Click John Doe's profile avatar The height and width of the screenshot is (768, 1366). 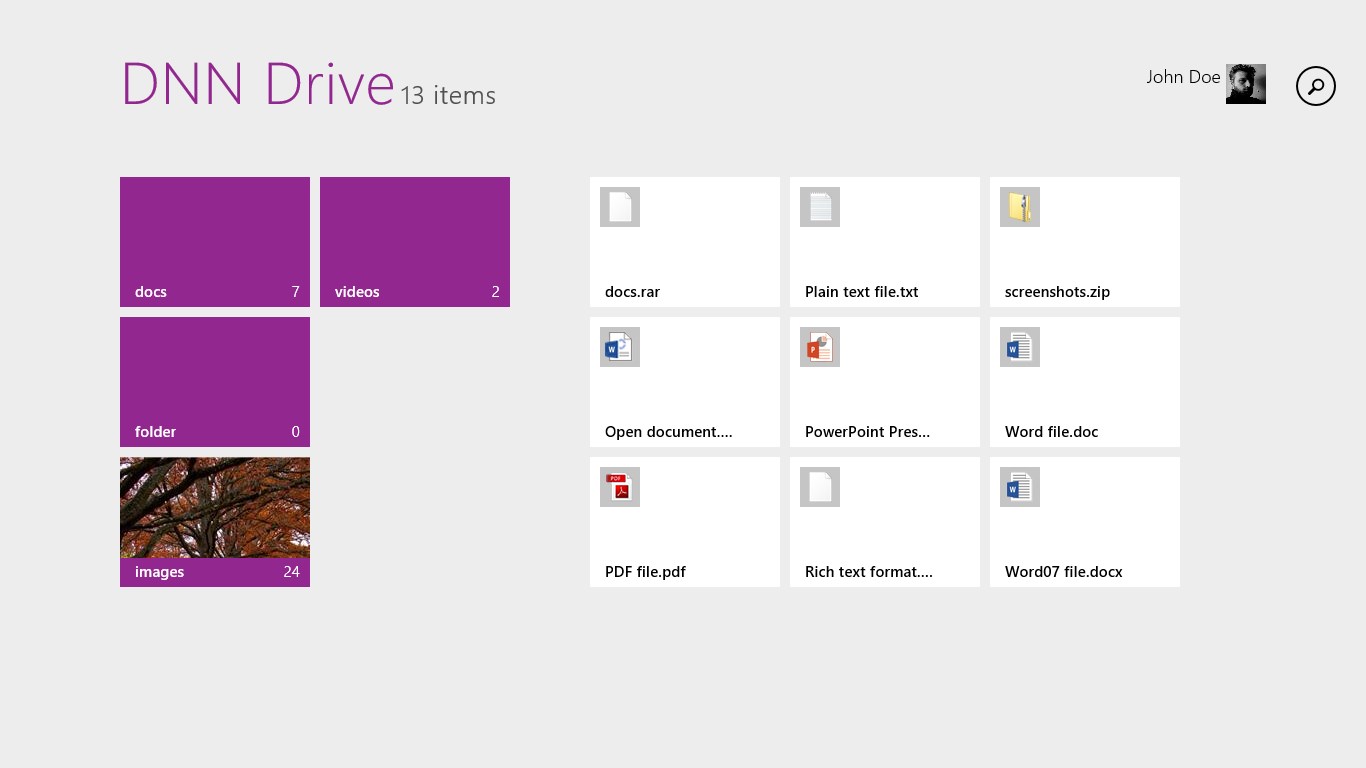(x=1245, y=84)
